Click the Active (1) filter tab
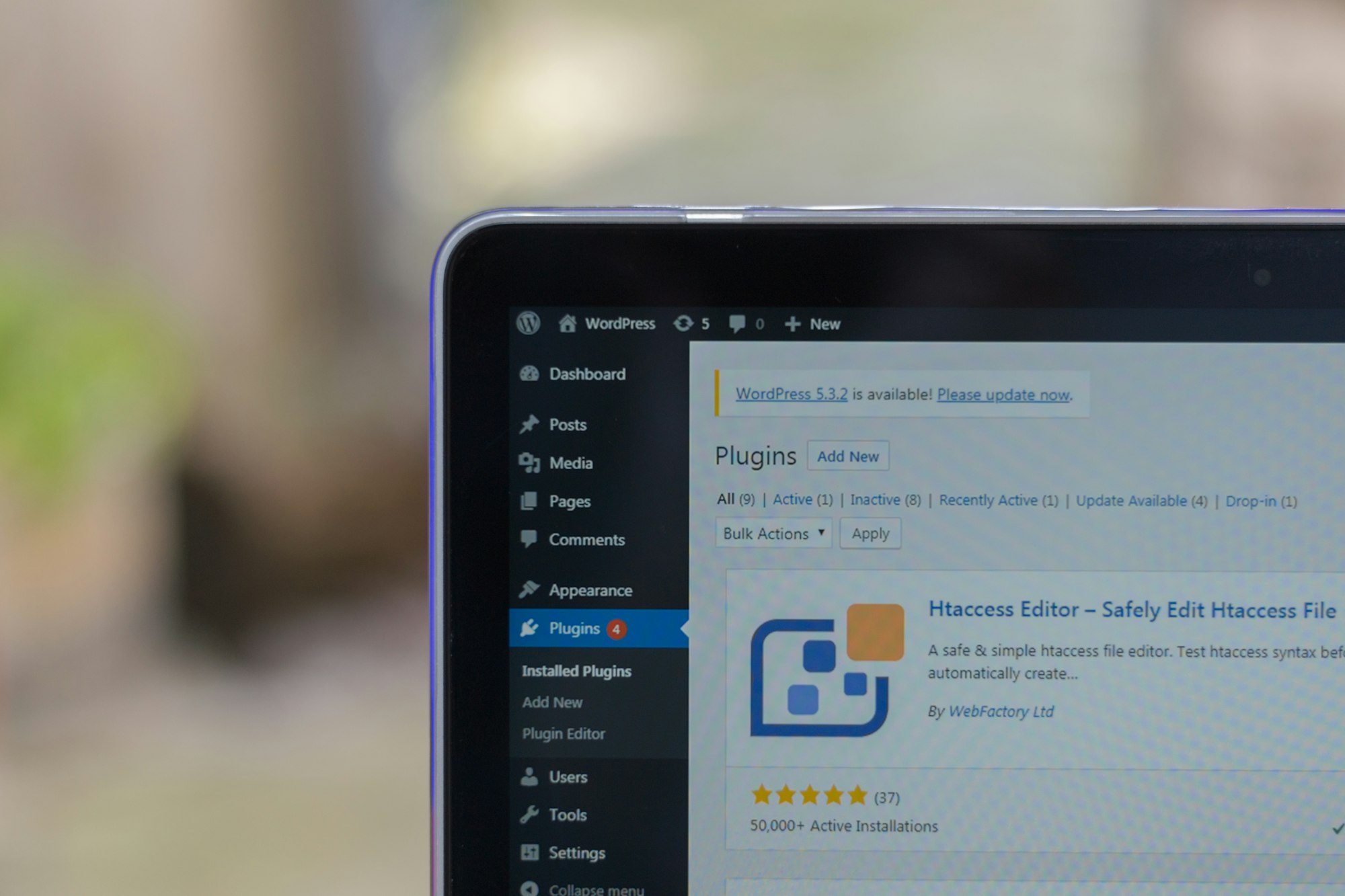 pos(808,501)
